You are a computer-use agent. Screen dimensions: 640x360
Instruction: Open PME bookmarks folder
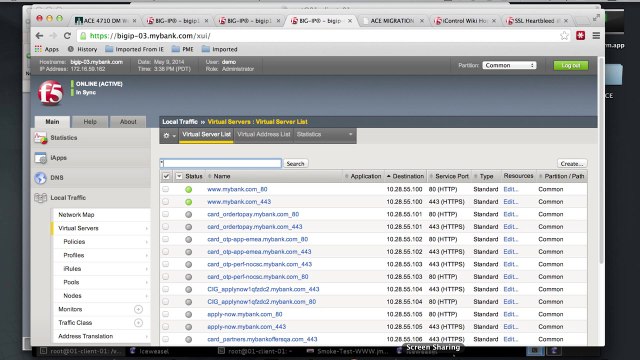(x=182, y=49)
